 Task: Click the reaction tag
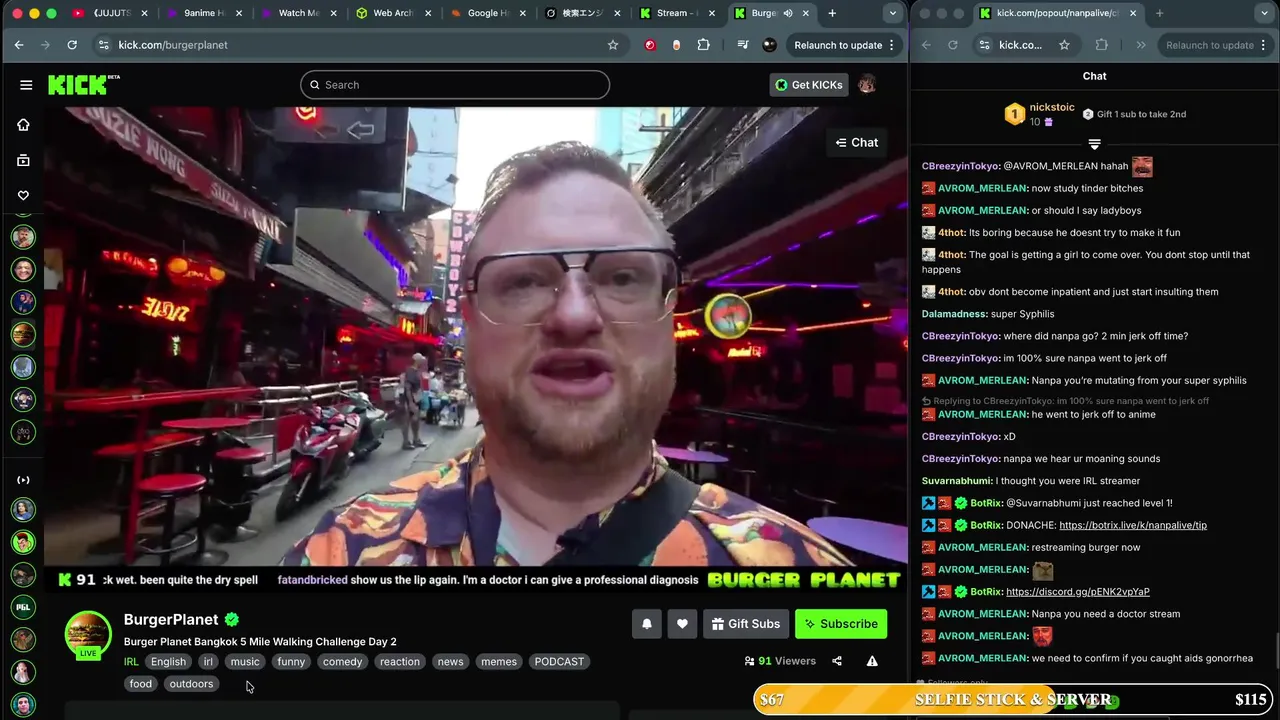pos(400,662)
